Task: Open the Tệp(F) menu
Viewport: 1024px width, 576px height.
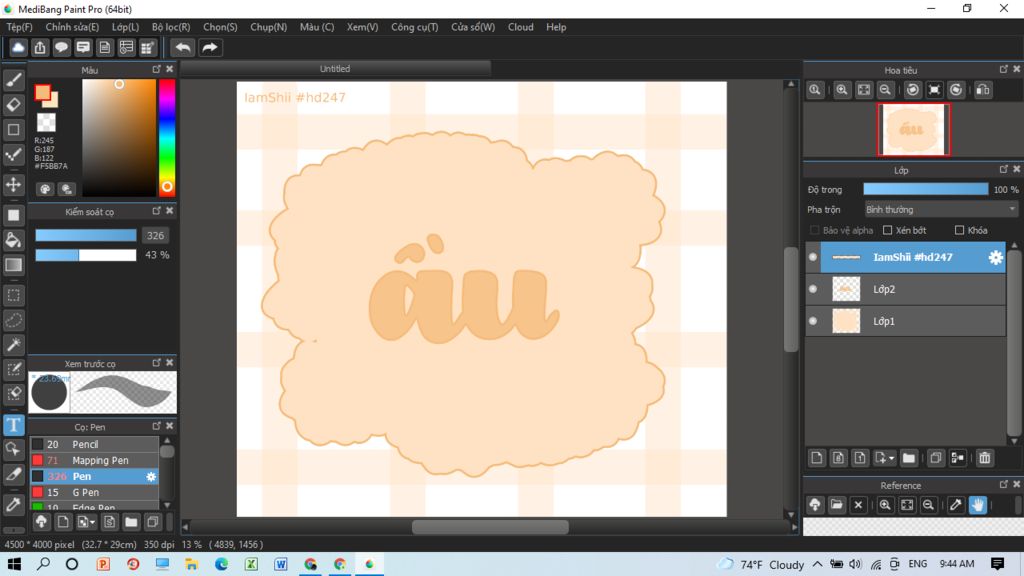Action: (x=20, y=27)
